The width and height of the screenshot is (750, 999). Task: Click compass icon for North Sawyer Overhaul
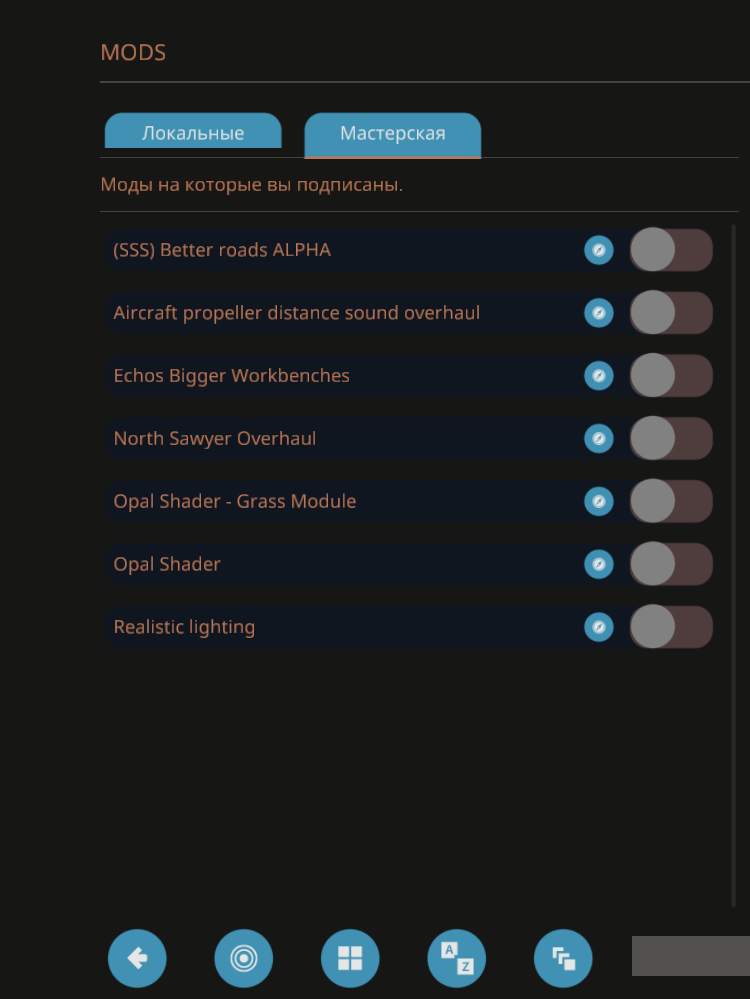598,439
